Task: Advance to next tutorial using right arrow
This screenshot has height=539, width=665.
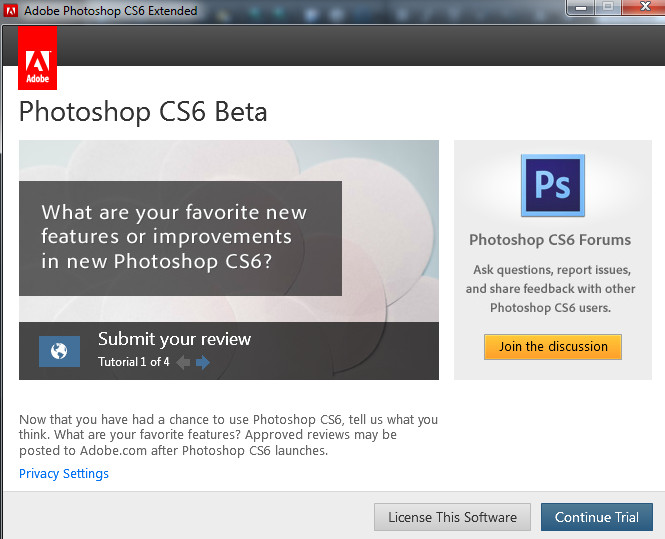Action: click(x=203, y=362)
